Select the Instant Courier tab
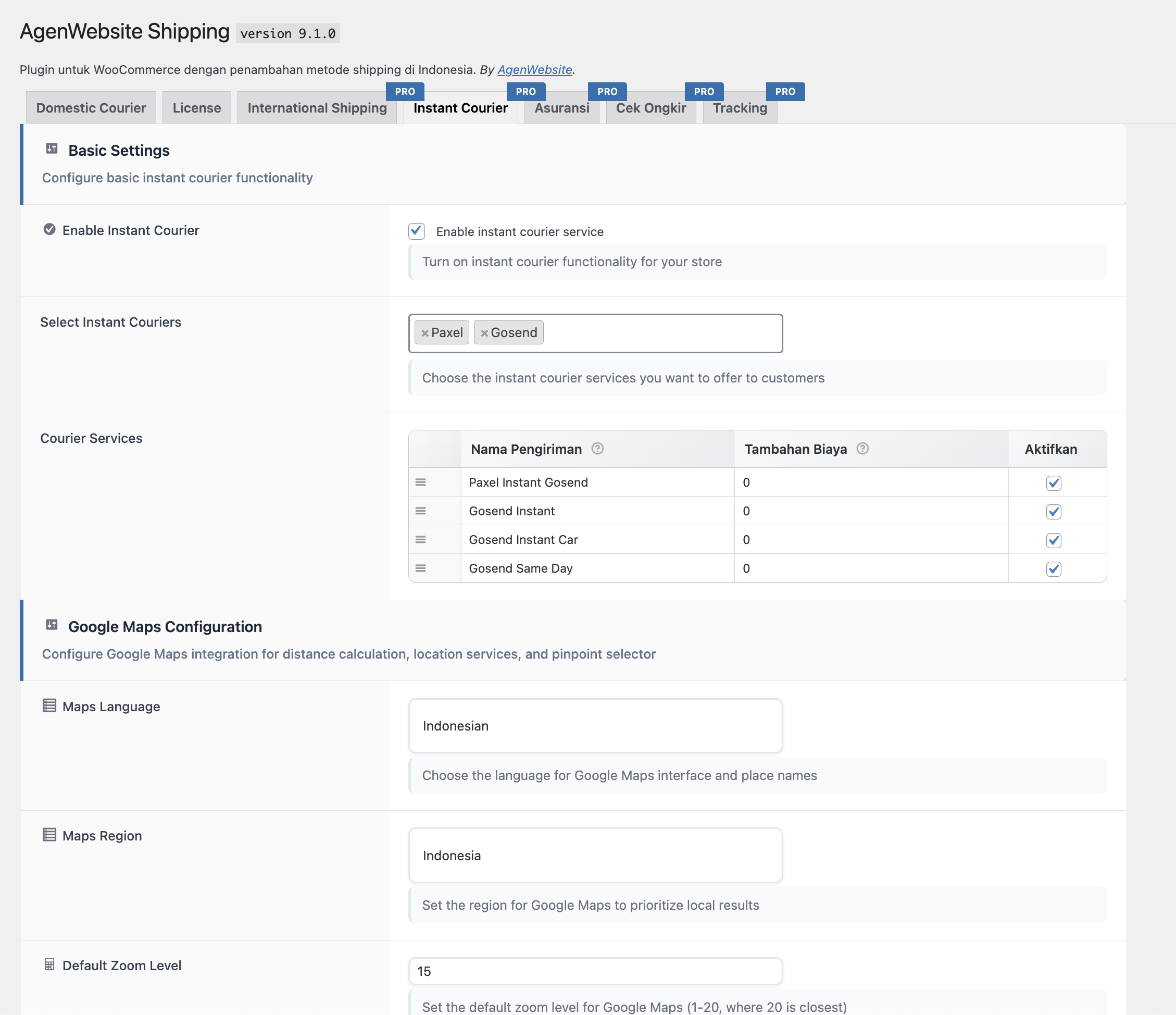1176x1015 pixels. (x=460, y=108)
